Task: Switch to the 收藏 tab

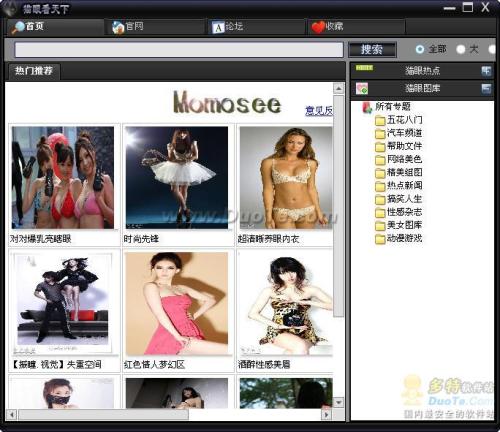Action: 355,27
